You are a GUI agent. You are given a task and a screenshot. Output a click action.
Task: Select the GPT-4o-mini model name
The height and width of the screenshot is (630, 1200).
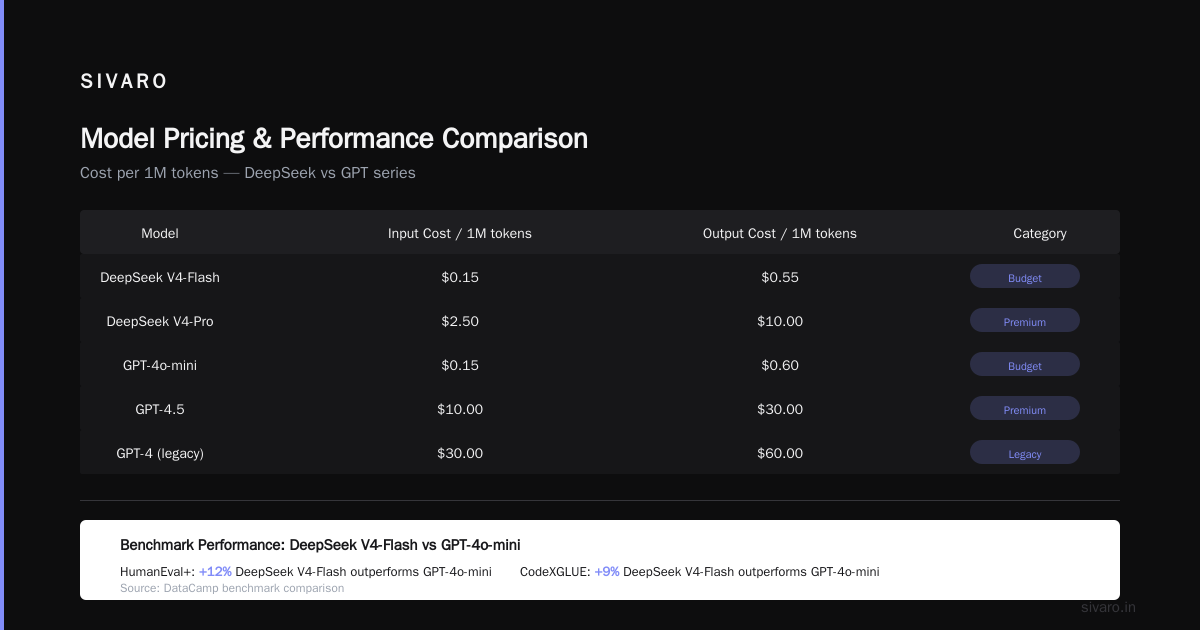pyautogui.click(x=160, y=365)
